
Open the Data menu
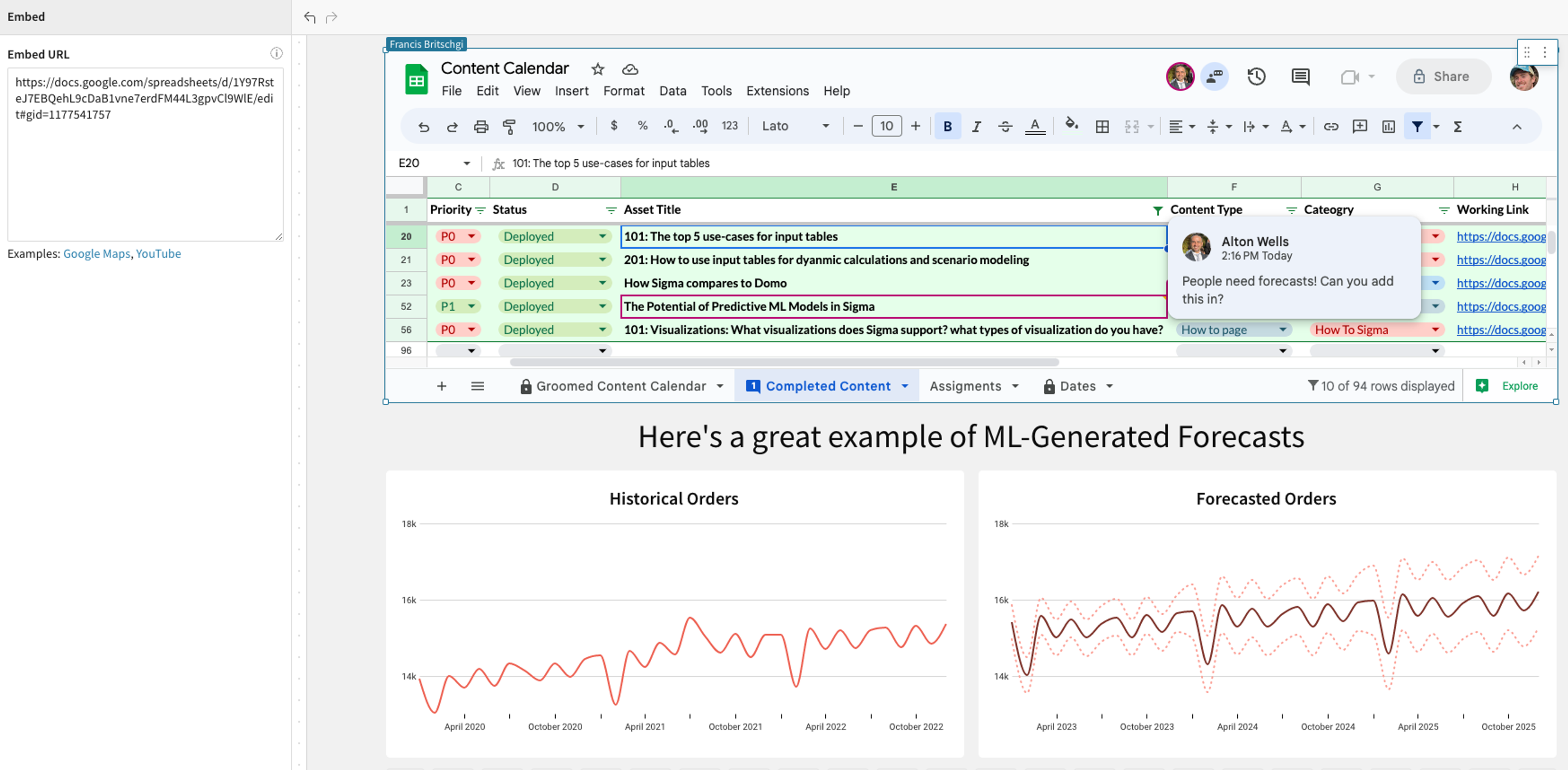pyautogui.click(x=673, y=91)
